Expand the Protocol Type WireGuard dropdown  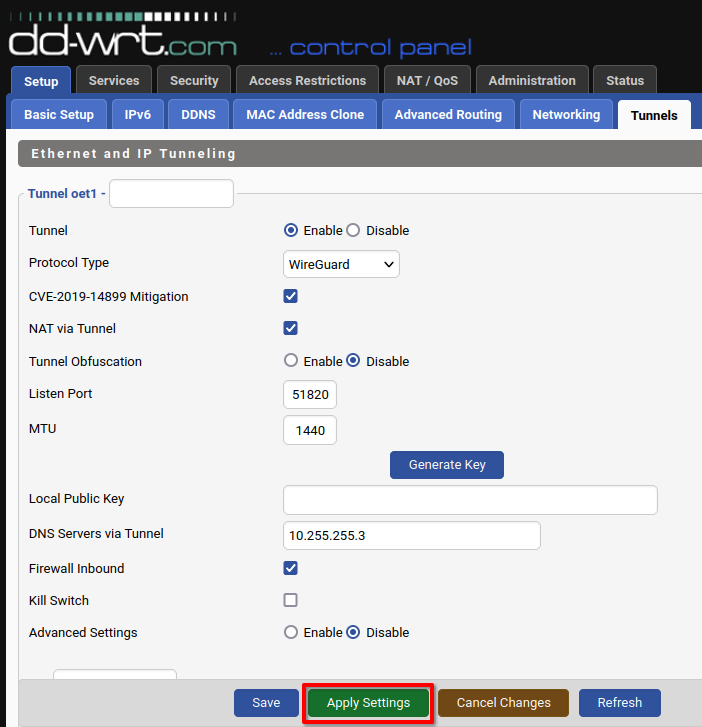342,264
